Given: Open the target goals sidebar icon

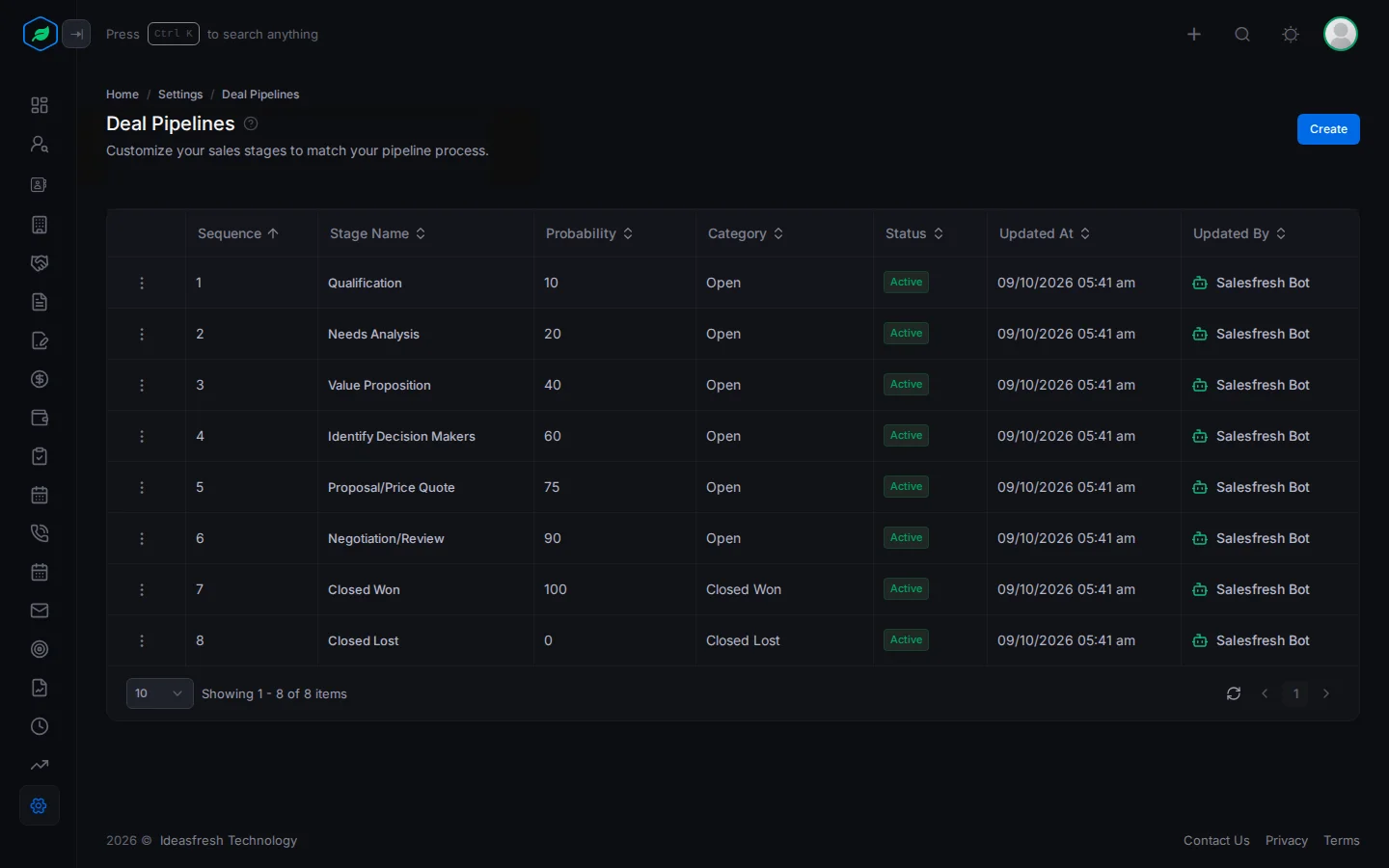Looking at the screenshot, I should point(40,649).
